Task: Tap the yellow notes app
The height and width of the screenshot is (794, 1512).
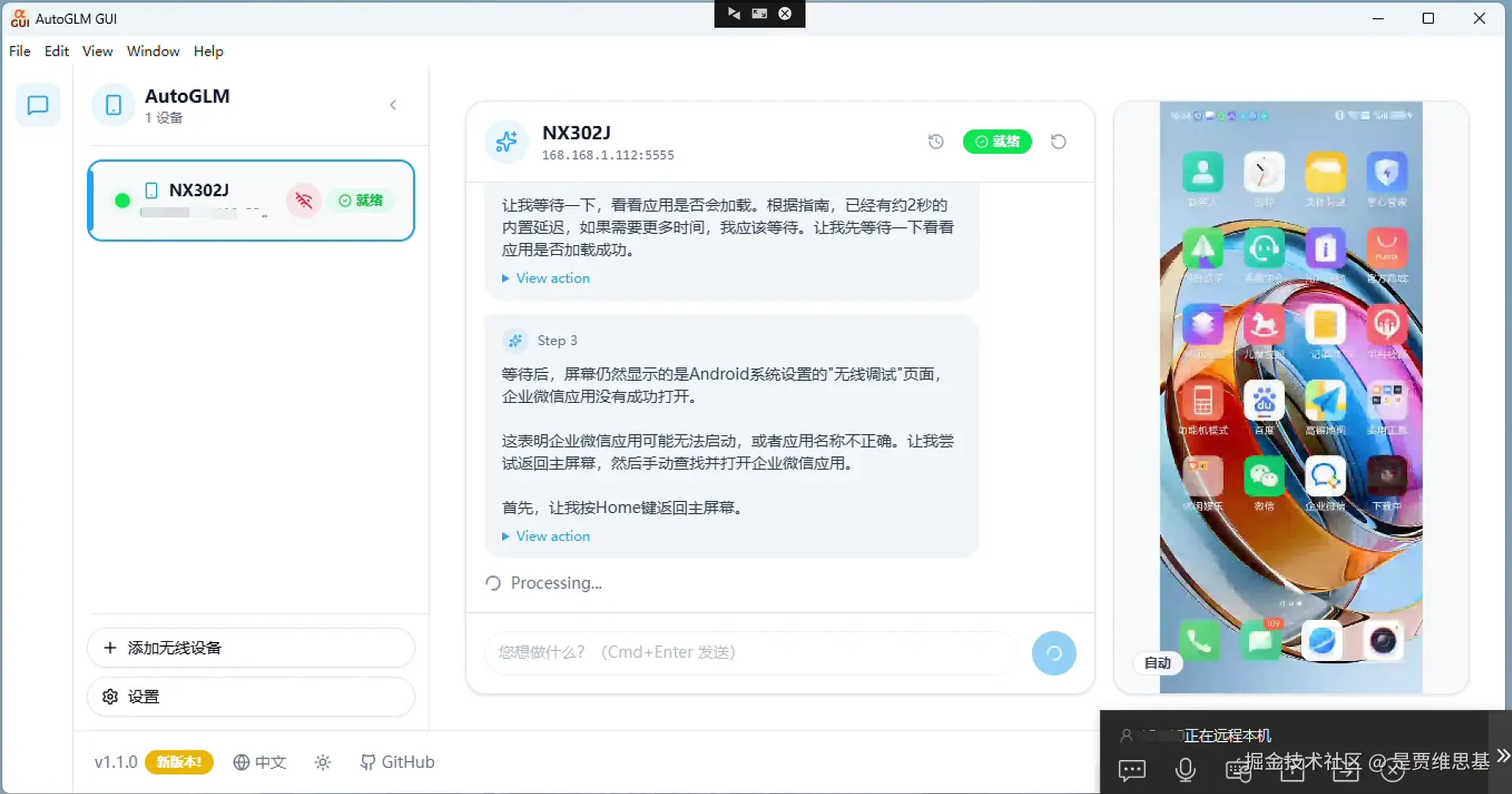Action: click(x=1325, y=325)
